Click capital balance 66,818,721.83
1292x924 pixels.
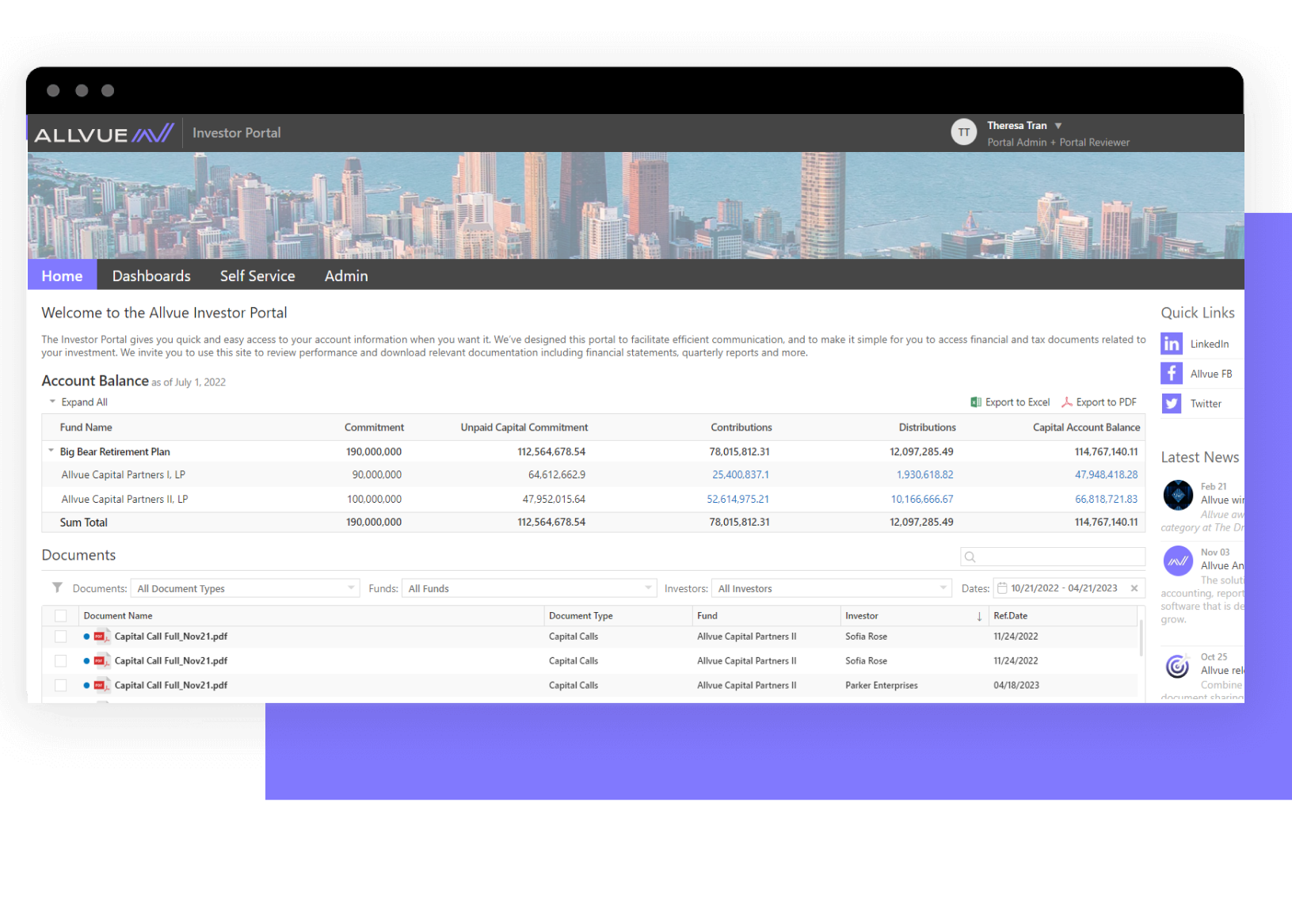[1106, 500]
